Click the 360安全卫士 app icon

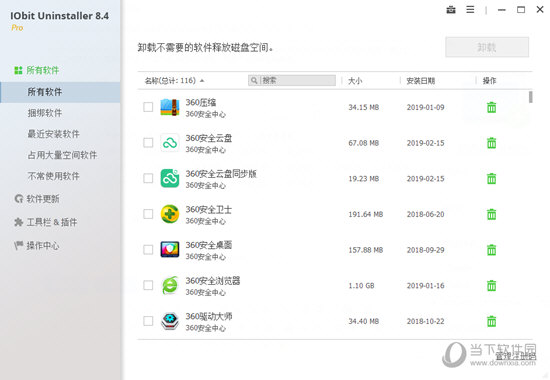click(x=170, y=214)
